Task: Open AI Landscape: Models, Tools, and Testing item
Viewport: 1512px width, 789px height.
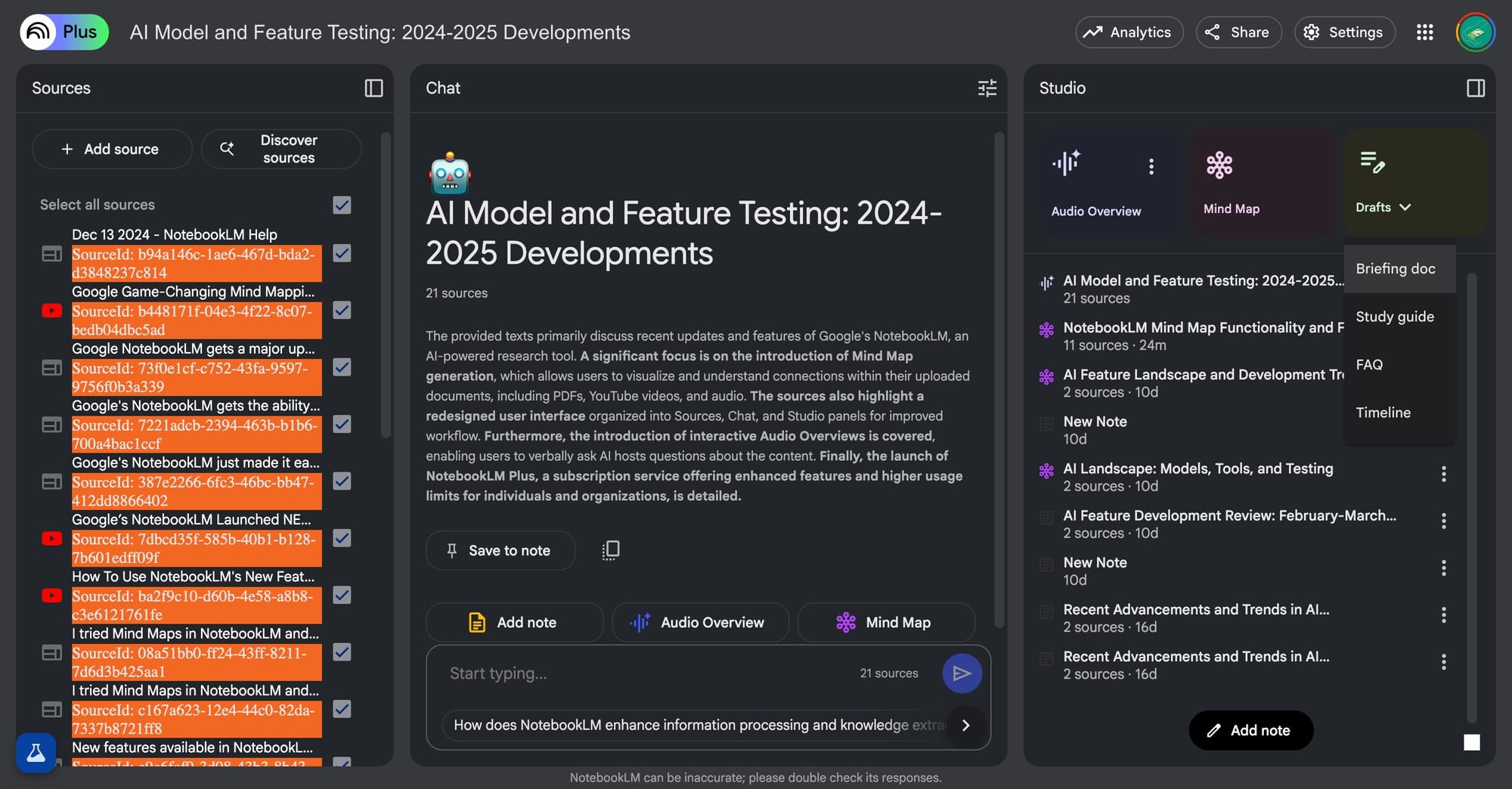Action: click(x=1198, y=477)
